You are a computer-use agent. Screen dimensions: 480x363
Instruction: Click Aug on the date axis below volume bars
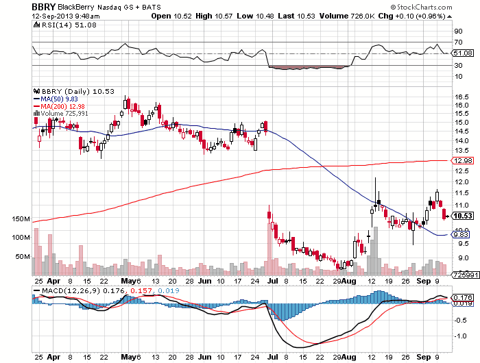coord(349,281)
